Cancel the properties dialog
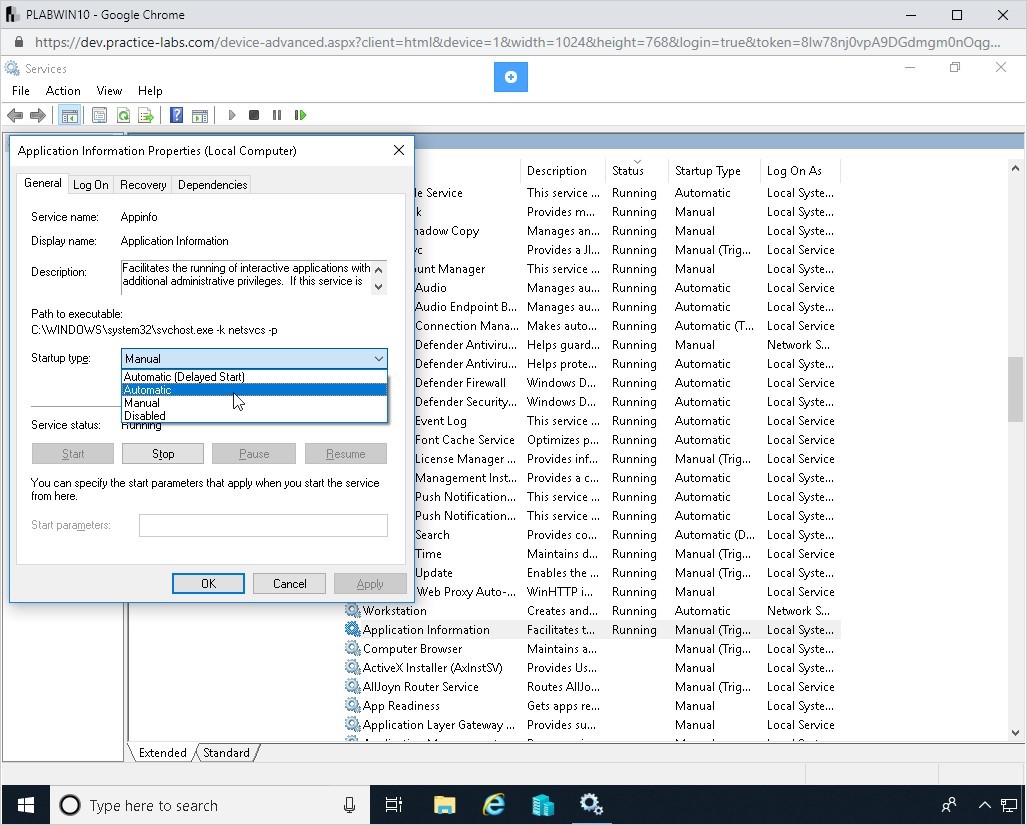The height and width of the screenshot is (825, 1027). 289,583
